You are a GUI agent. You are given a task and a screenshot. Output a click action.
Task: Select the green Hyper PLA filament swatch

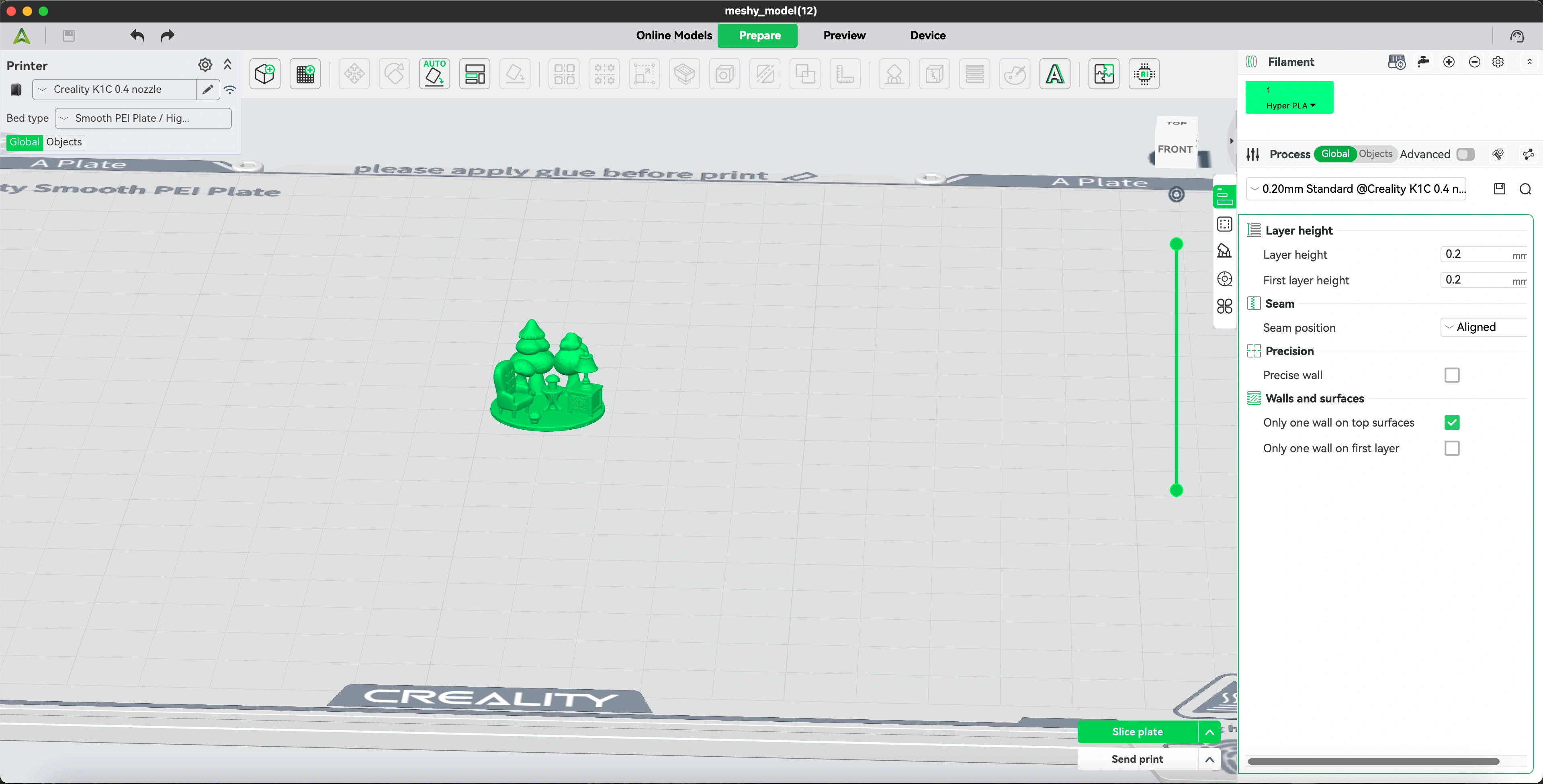click(1289, 98)
